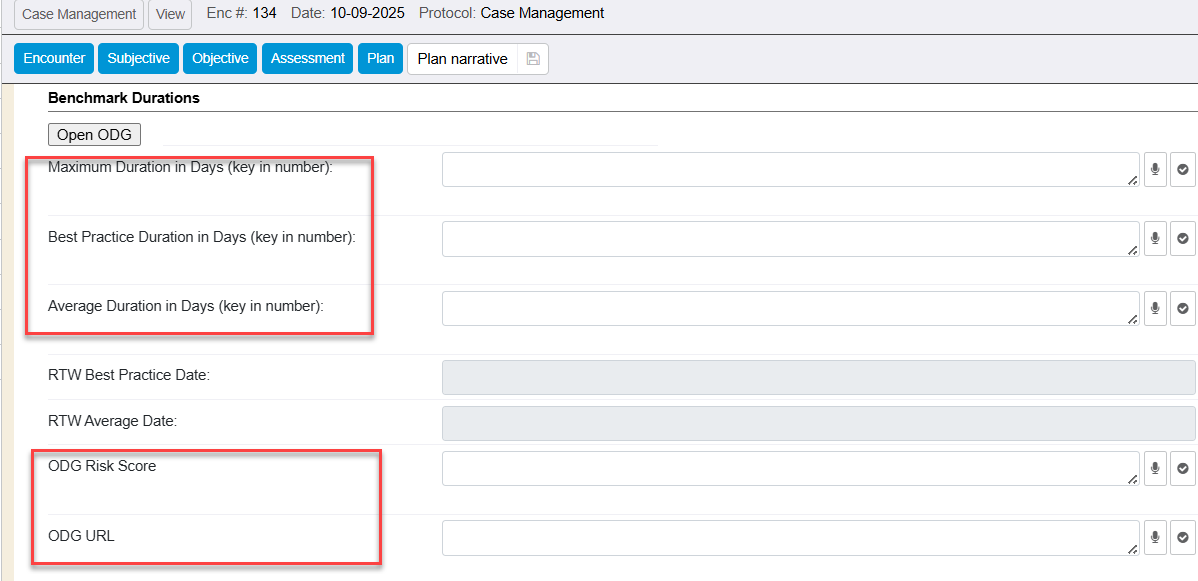Viewport: 1198px width, 581px height.
Task: Click into Maximum Duration in Days input
Action: click(790, 170)
